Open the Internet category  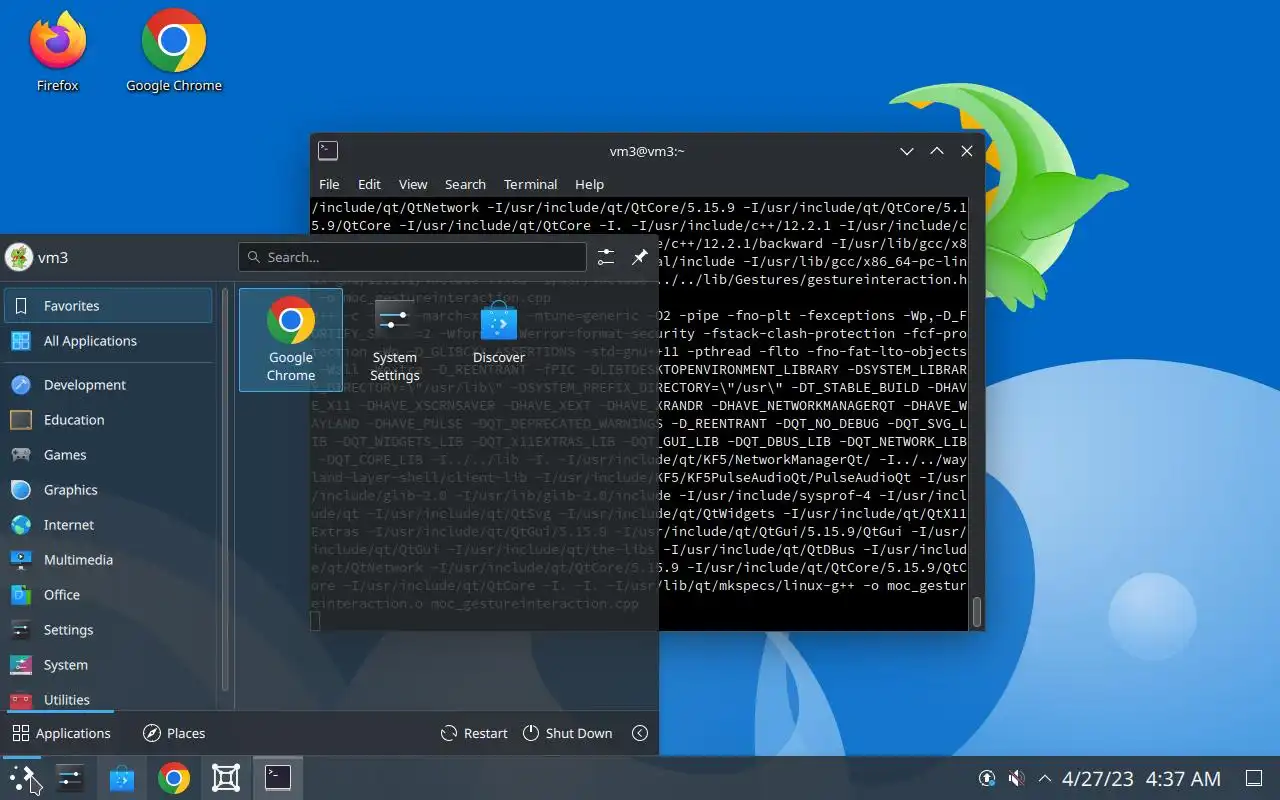108,525
